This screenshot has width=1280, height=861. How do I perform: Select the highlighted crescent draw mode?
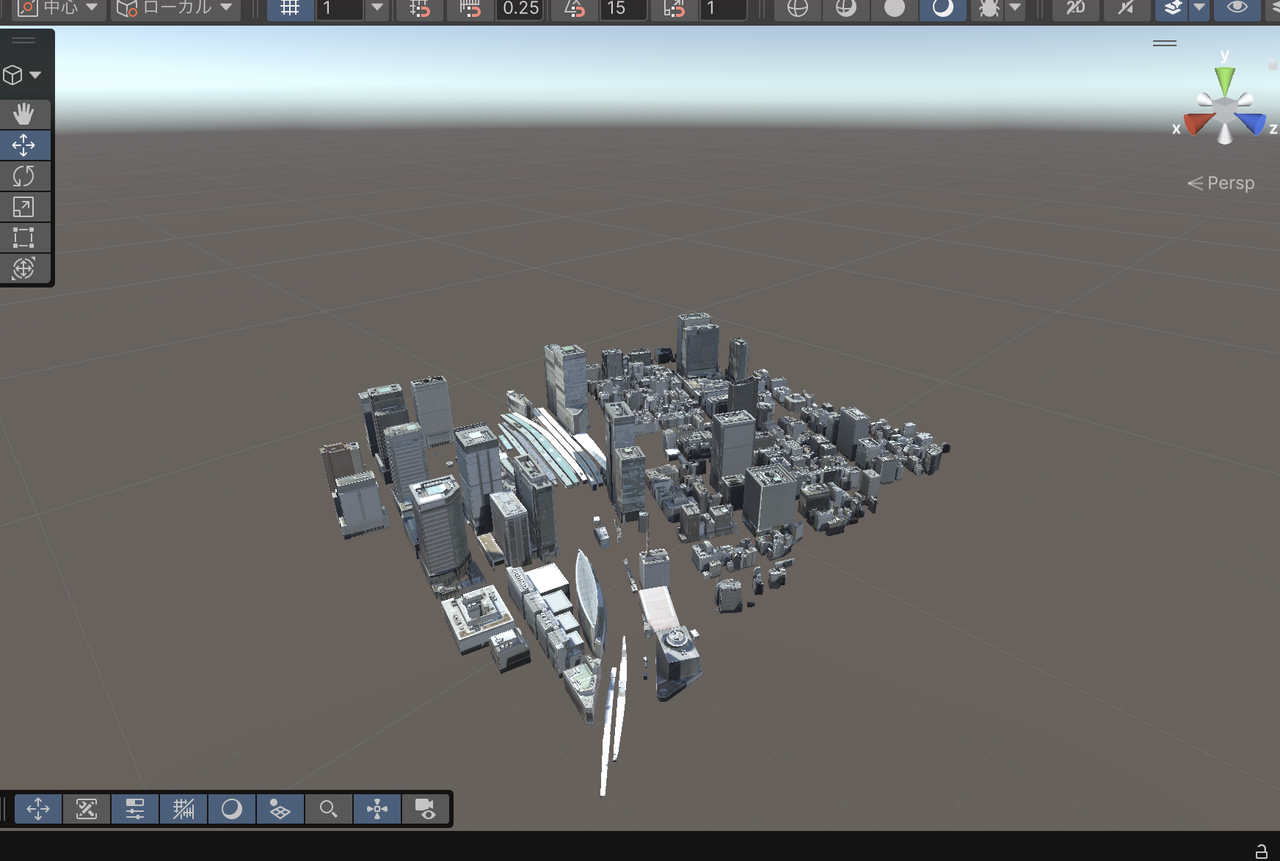click(x=942, y=9)
